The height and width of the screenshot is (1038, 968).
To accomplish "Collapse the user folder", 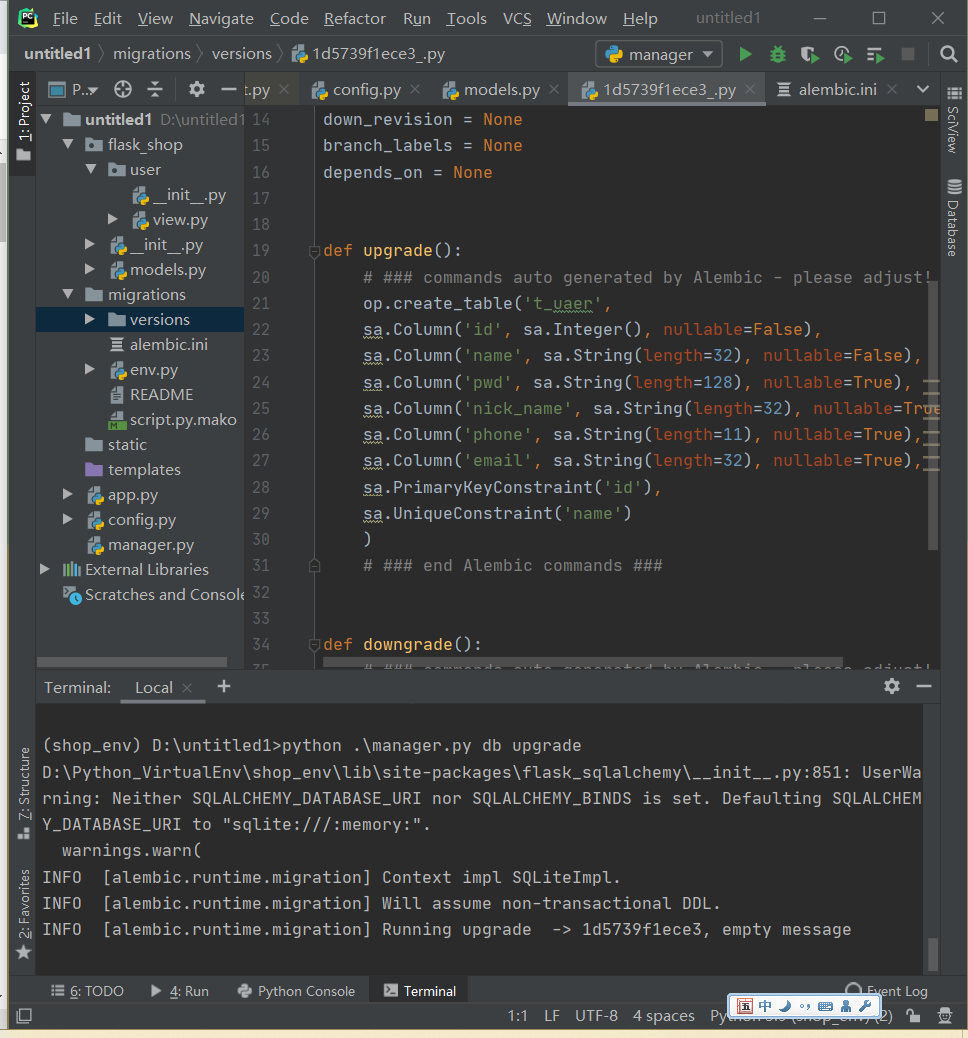I will tap(91, 169).
